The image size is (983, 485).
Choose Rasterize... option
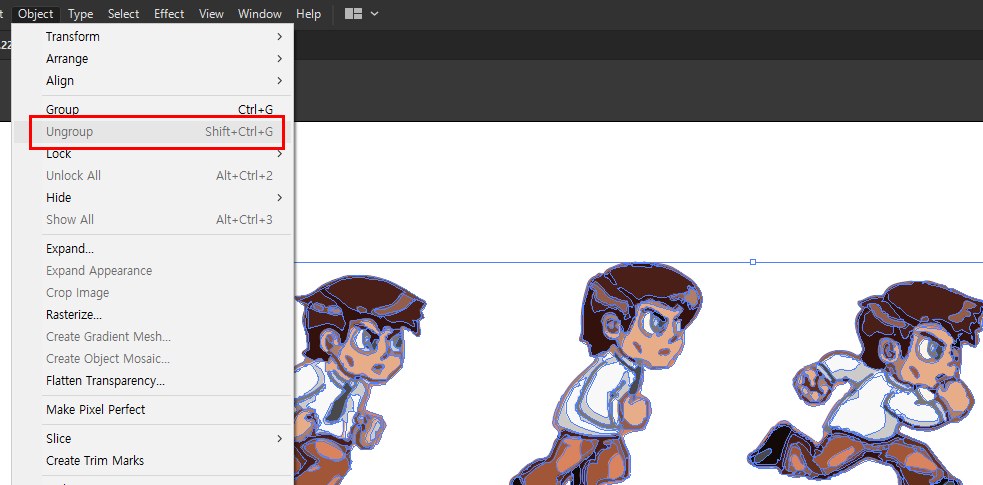152,315
